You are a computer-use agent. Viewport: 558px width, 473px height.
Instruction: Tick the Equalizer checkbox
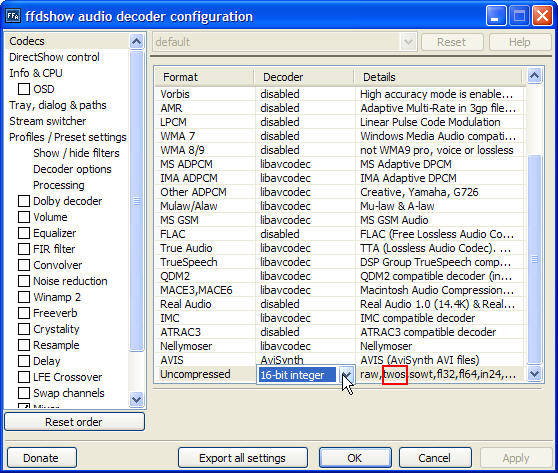24,233
